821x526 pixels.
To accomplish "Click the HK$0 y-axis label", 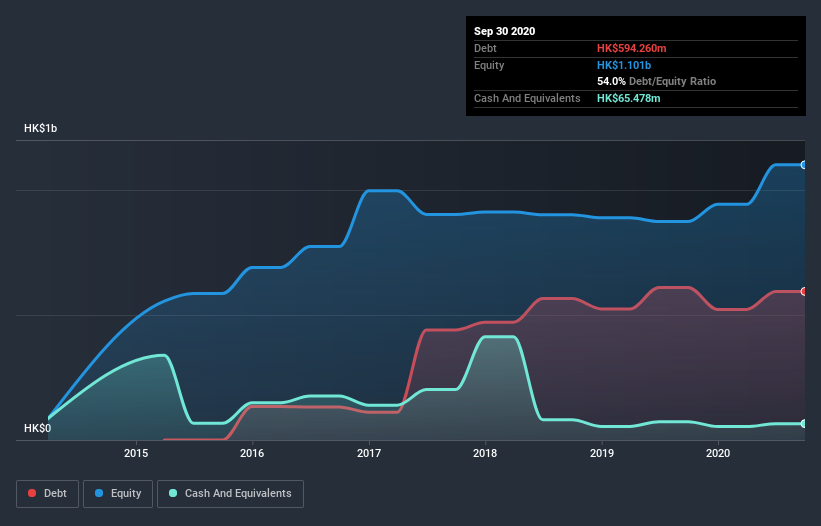I will (x=37, y=428).
